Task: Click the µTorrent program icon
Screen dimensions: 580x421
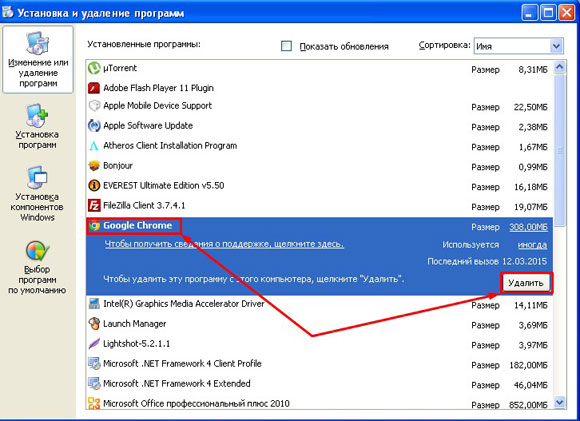Action: click(94, 68)
